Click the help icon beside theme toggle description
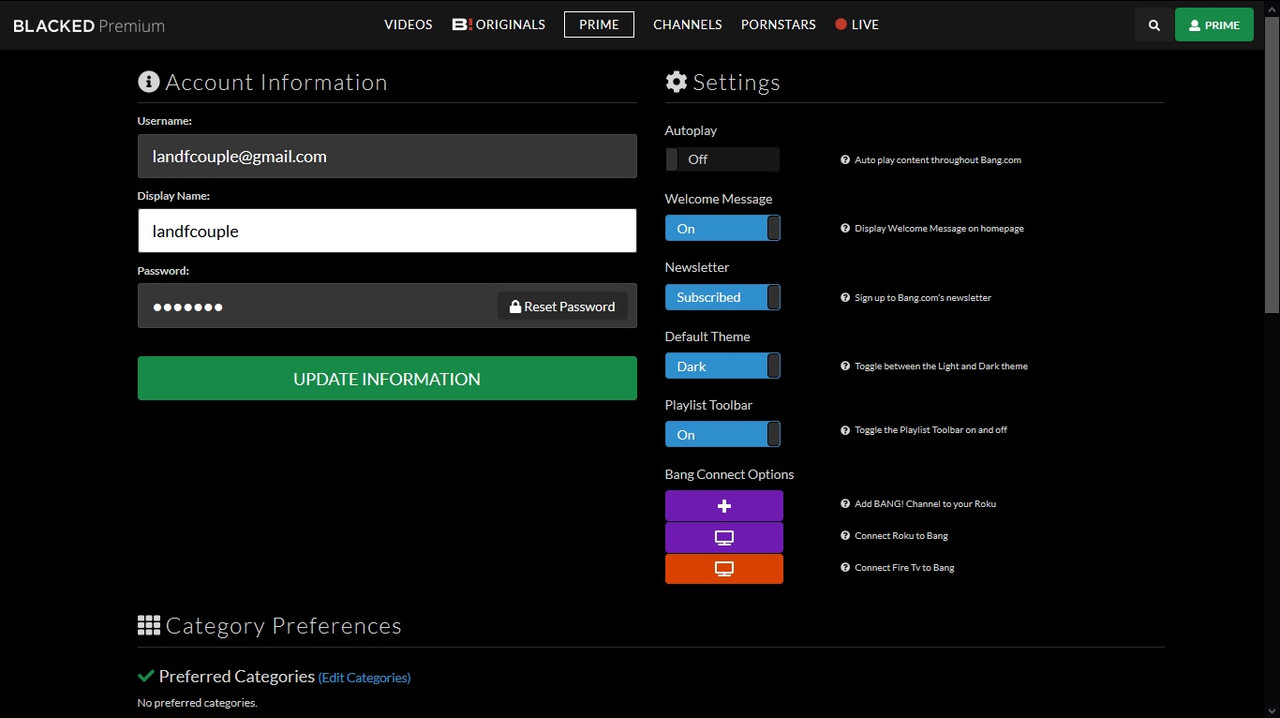Screen dimensions: 1280x718 pos(845,366)
